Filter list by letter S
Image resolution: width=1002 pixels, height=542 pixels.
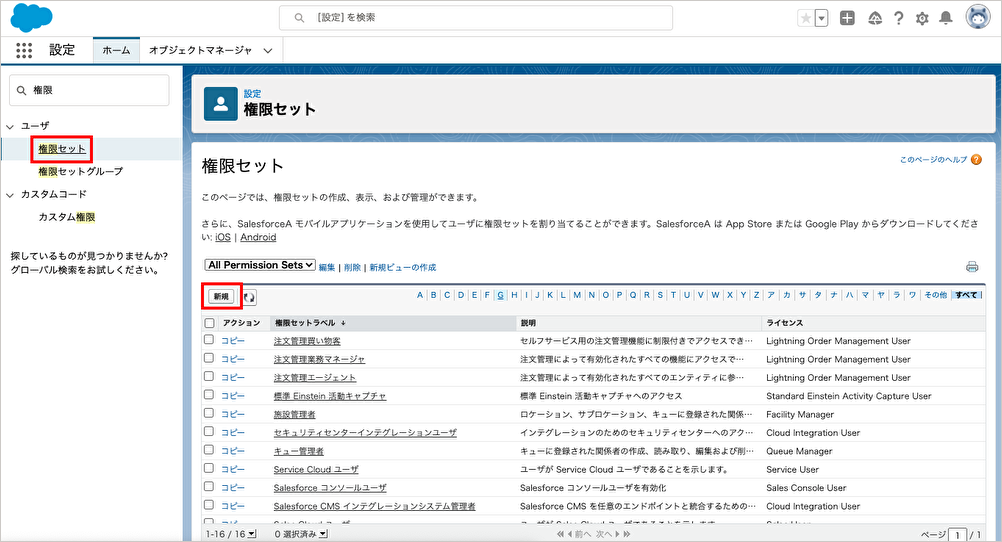(660, 295)
